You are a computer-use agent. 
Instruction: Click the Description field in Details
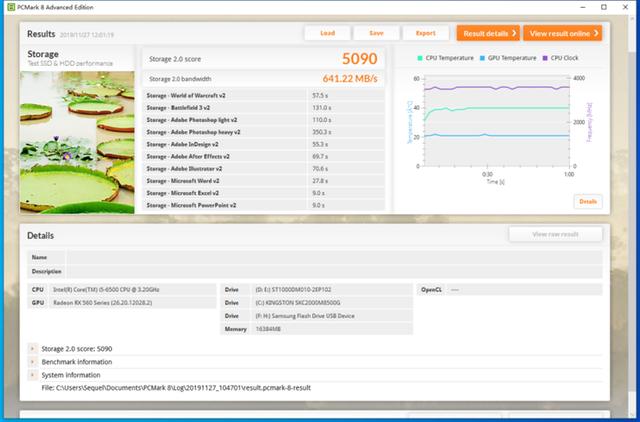[x=334, y=271]
